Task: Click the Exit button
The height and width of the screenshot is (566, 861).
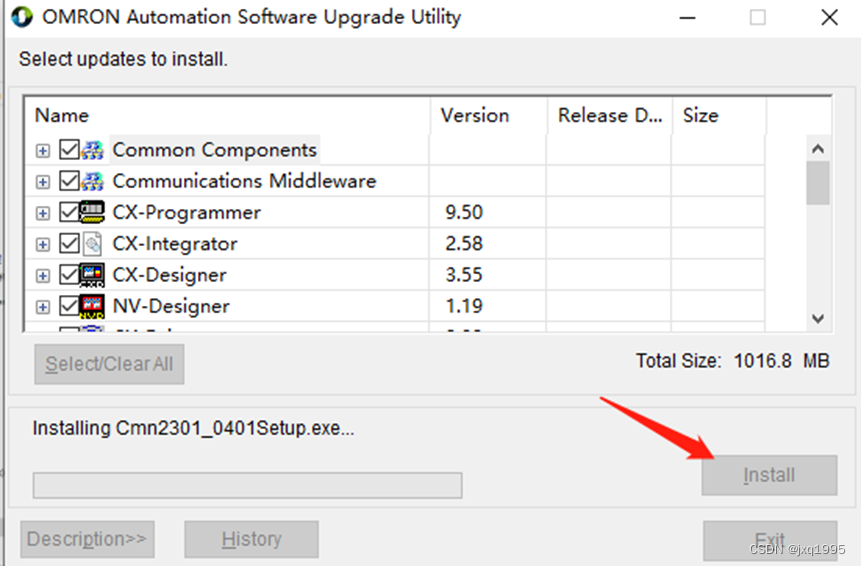Action: (x=770, y=540)
